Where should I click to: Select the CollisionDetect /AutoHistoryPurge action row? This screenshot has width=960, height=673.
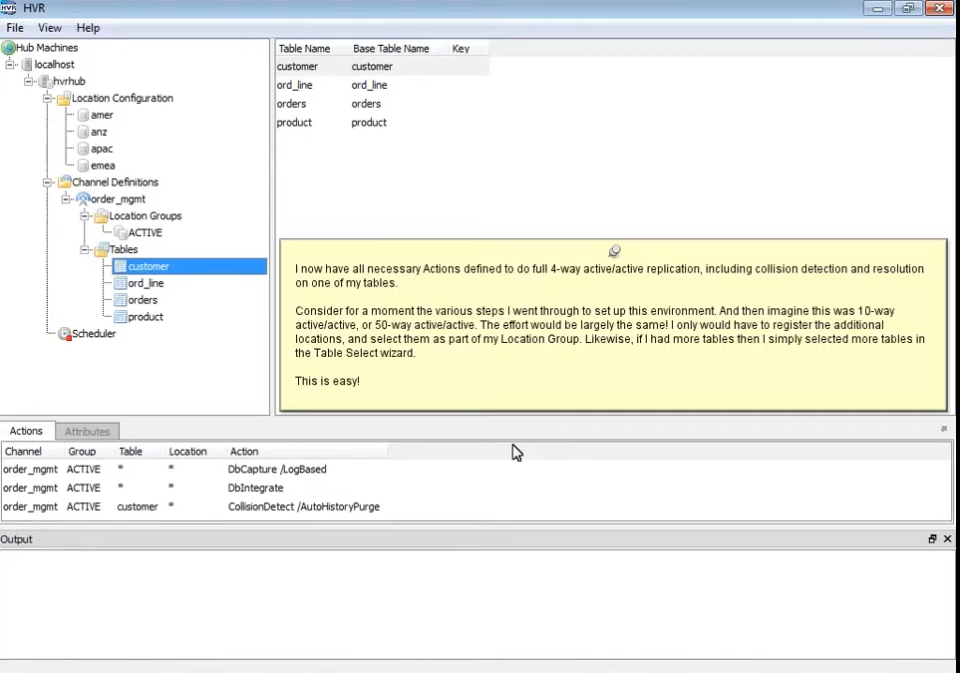pos(303,506)
